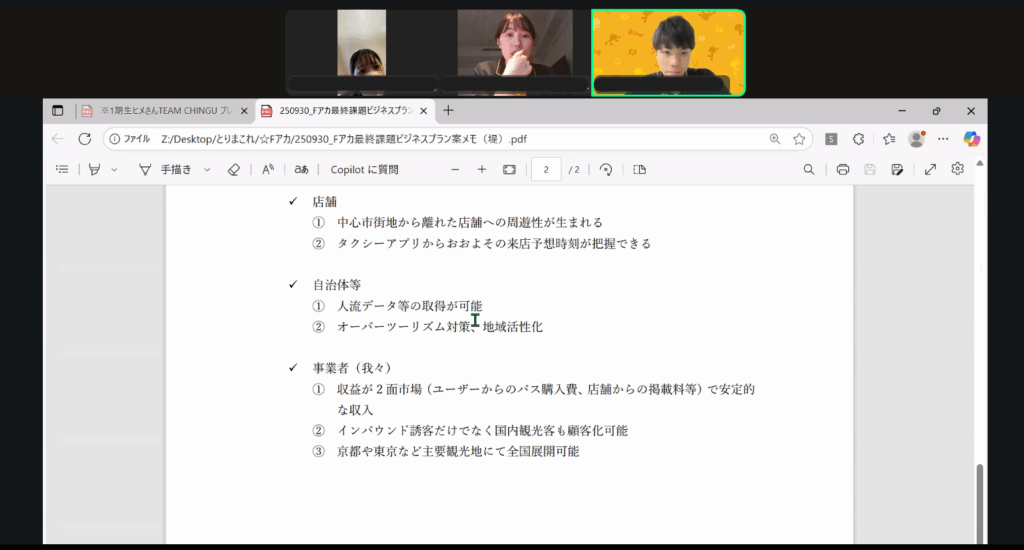This screenshot has height=550, width=1024.
Task: Rotate the PDF page
Action: click(606, 170)
